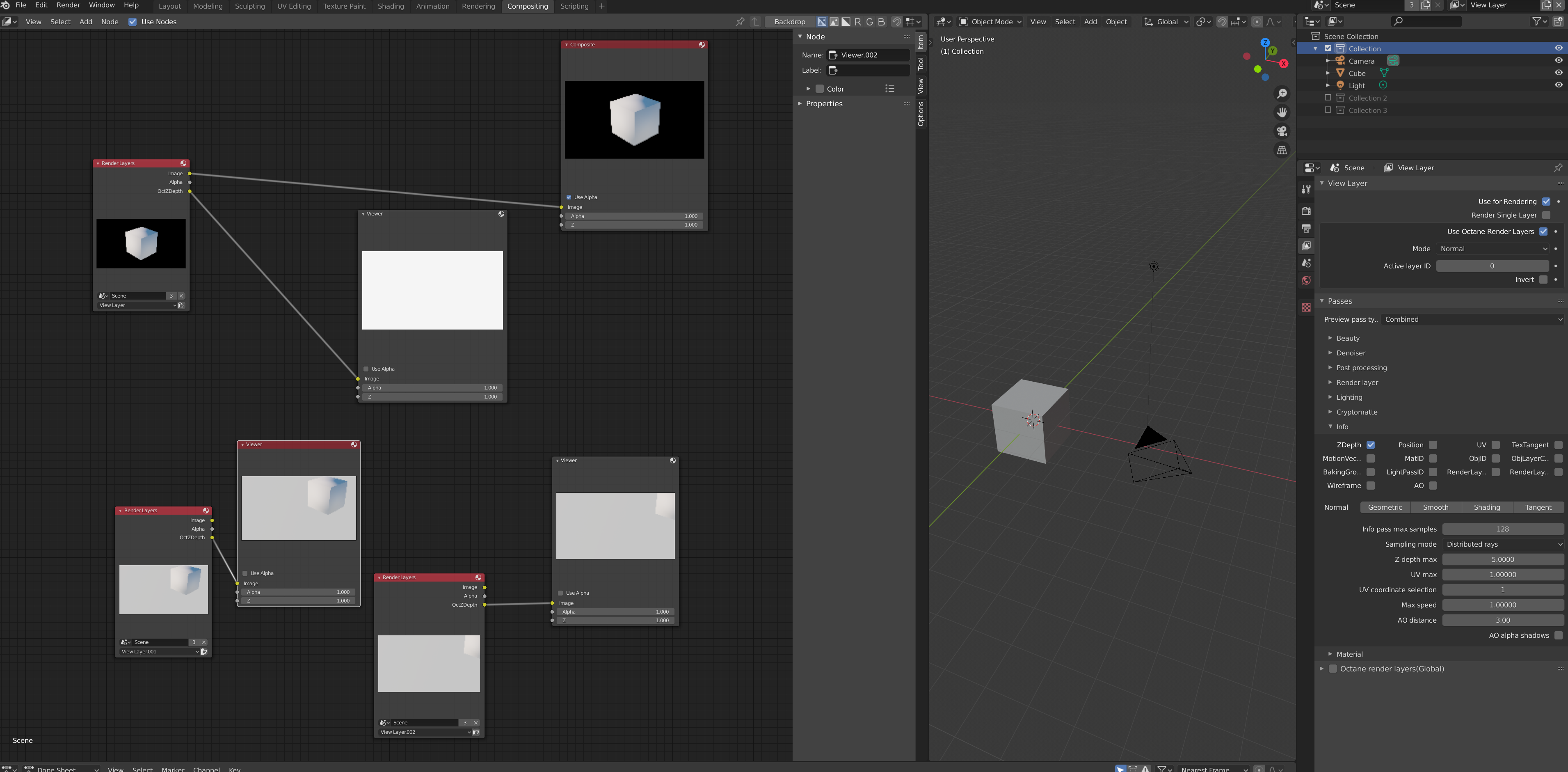
Task: Open the World properties tab icon
Action: pos(1306,281)
